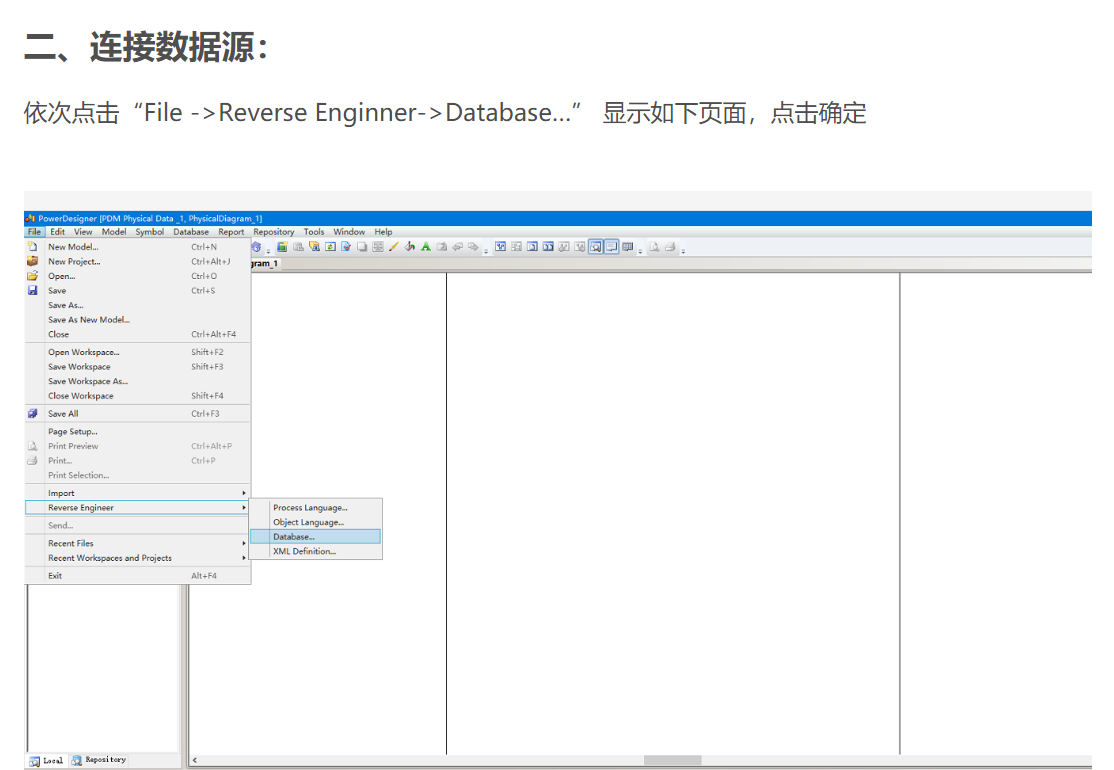Click the green table with star toolbar icon
Screen dimensions: 1114x770
pos(282,246)
